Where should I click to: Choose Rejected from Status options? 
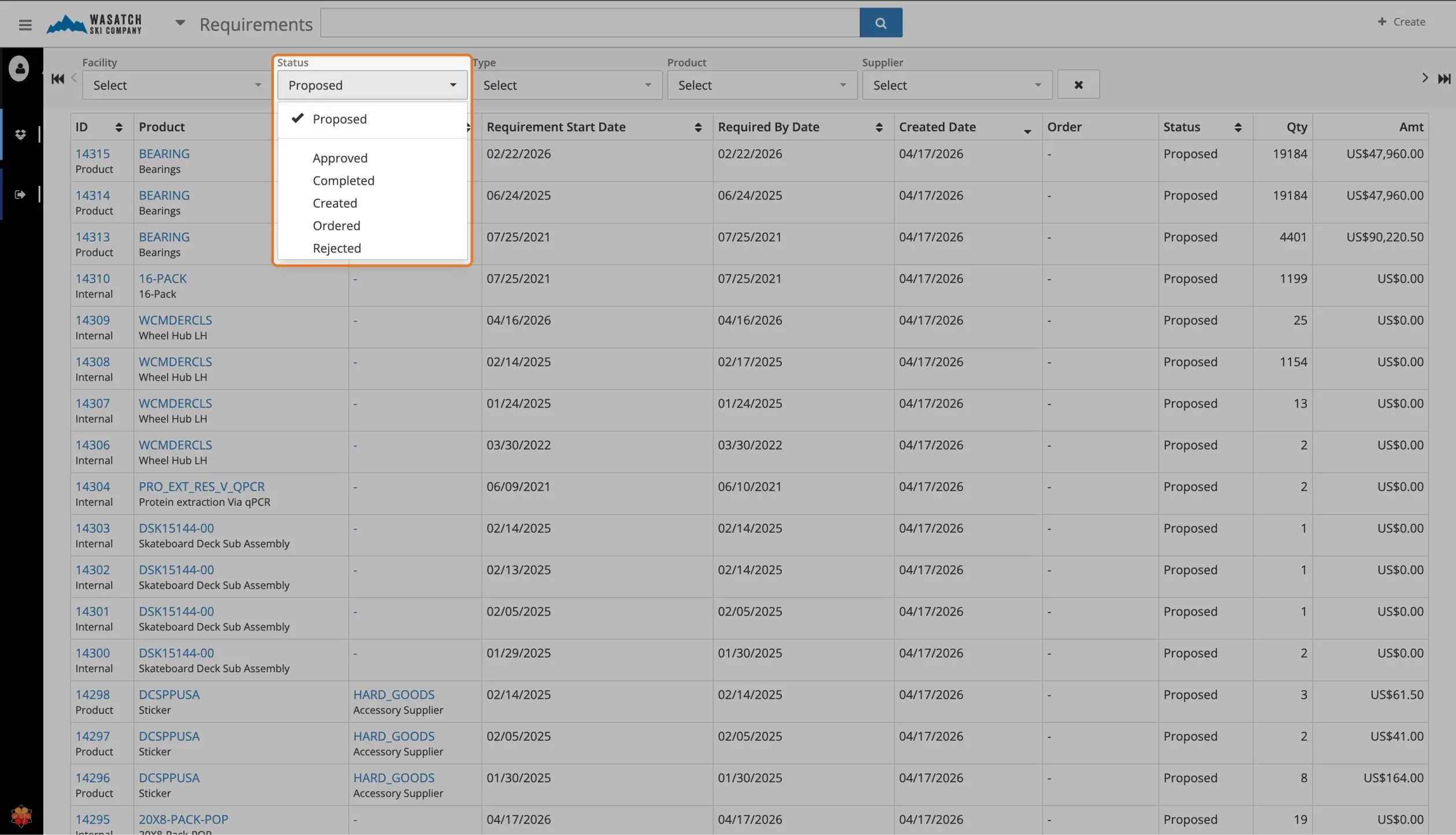click(336, 248)
